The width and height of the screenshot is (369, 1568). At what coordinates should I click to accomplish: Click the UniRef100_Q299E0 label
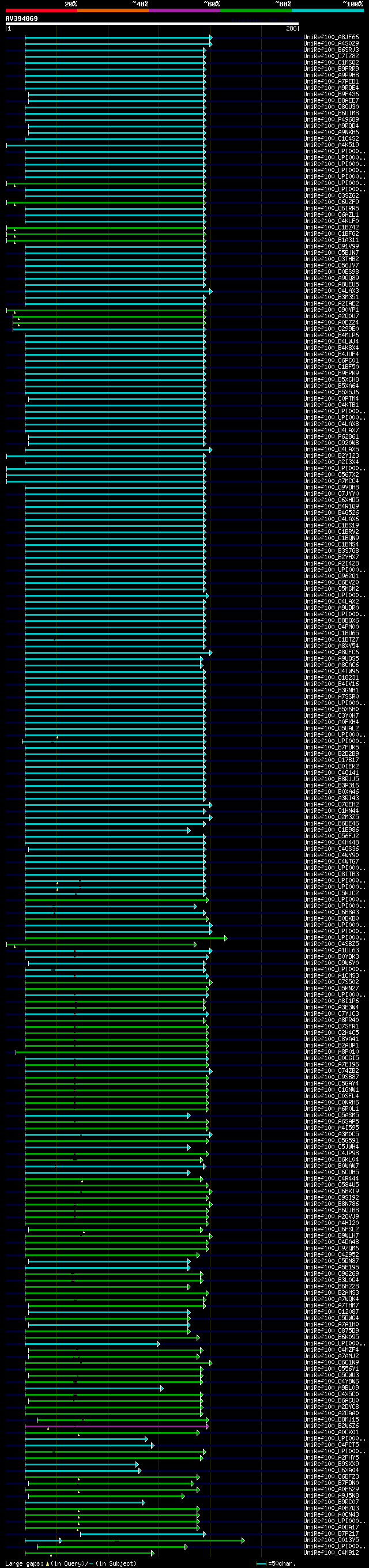click(x=332, y=329)
